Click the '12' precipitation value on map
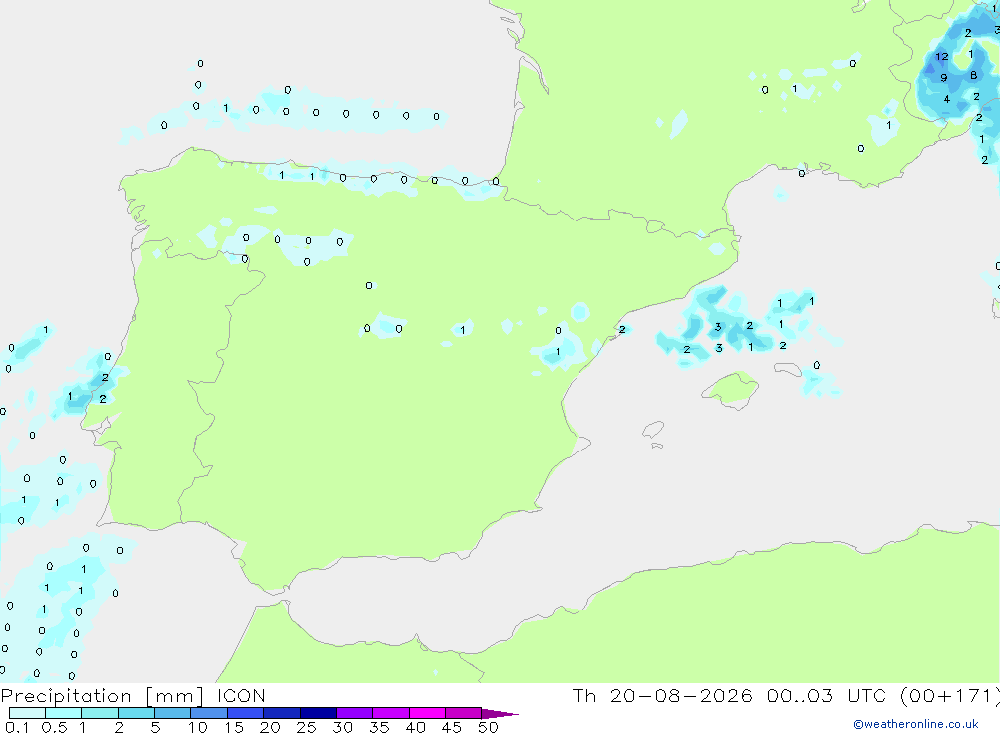Viewport: 1000px width, 733px height. [x=942, y=57]
